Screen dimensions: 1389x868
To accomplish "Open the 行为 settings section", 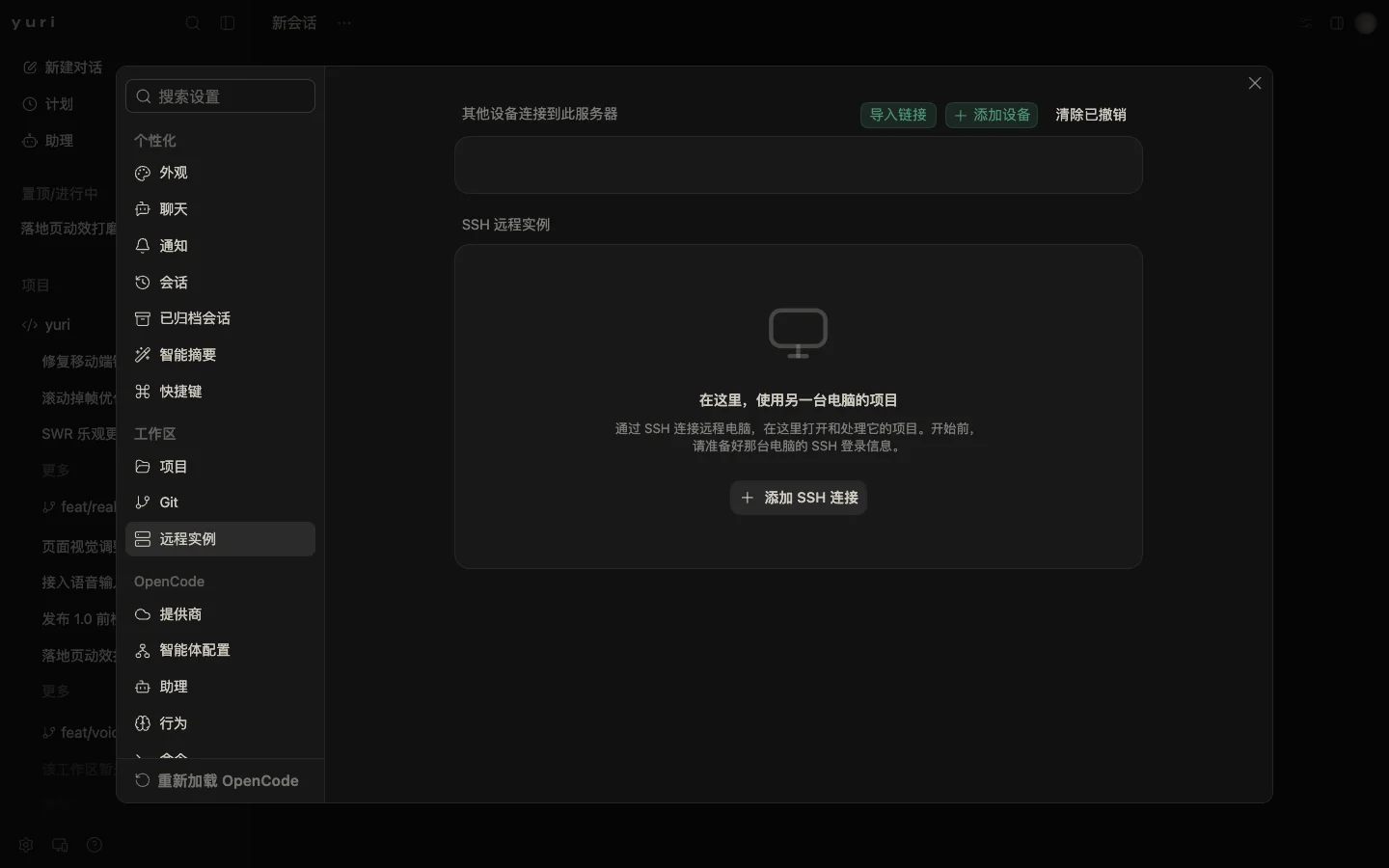I will click(x=220, y=723).
